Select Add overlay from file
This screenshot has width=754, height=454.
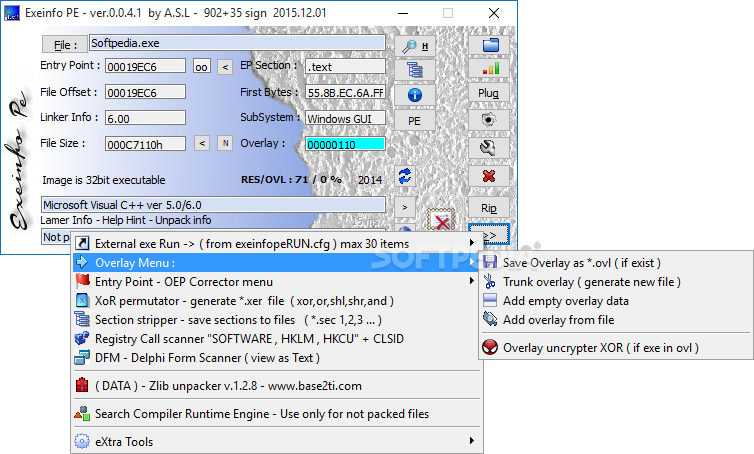[x=616, y=320]
